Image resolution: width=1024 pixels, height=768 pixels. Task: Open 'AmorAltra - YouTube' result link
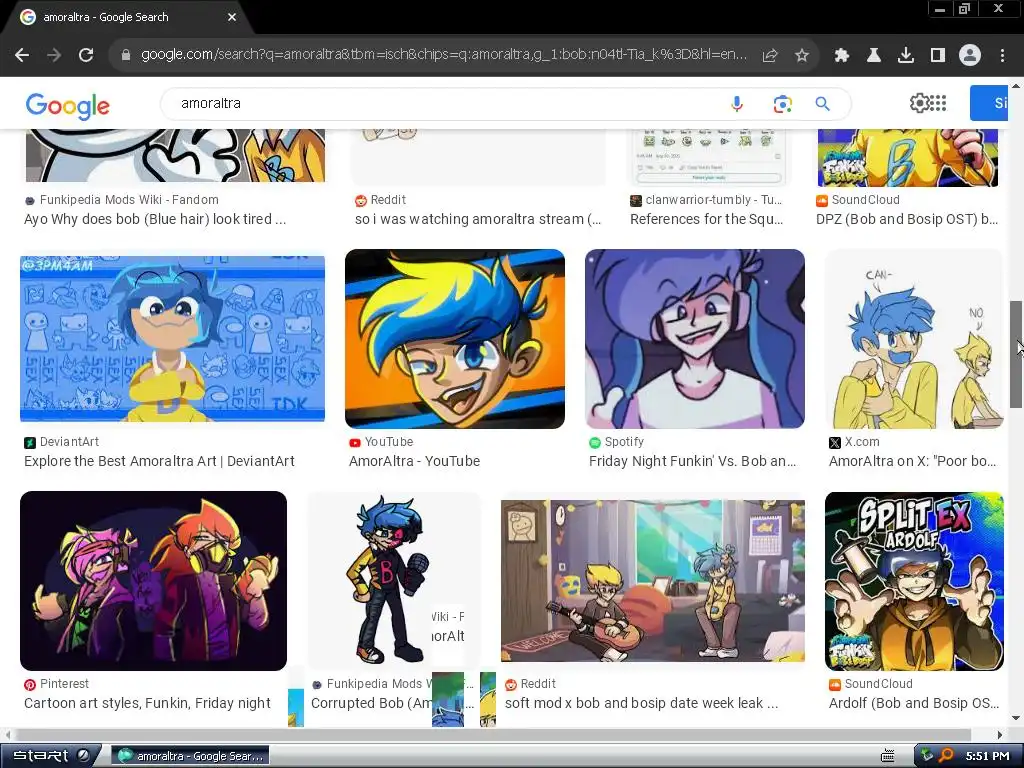pyautogui.click(x=415, y=461)
